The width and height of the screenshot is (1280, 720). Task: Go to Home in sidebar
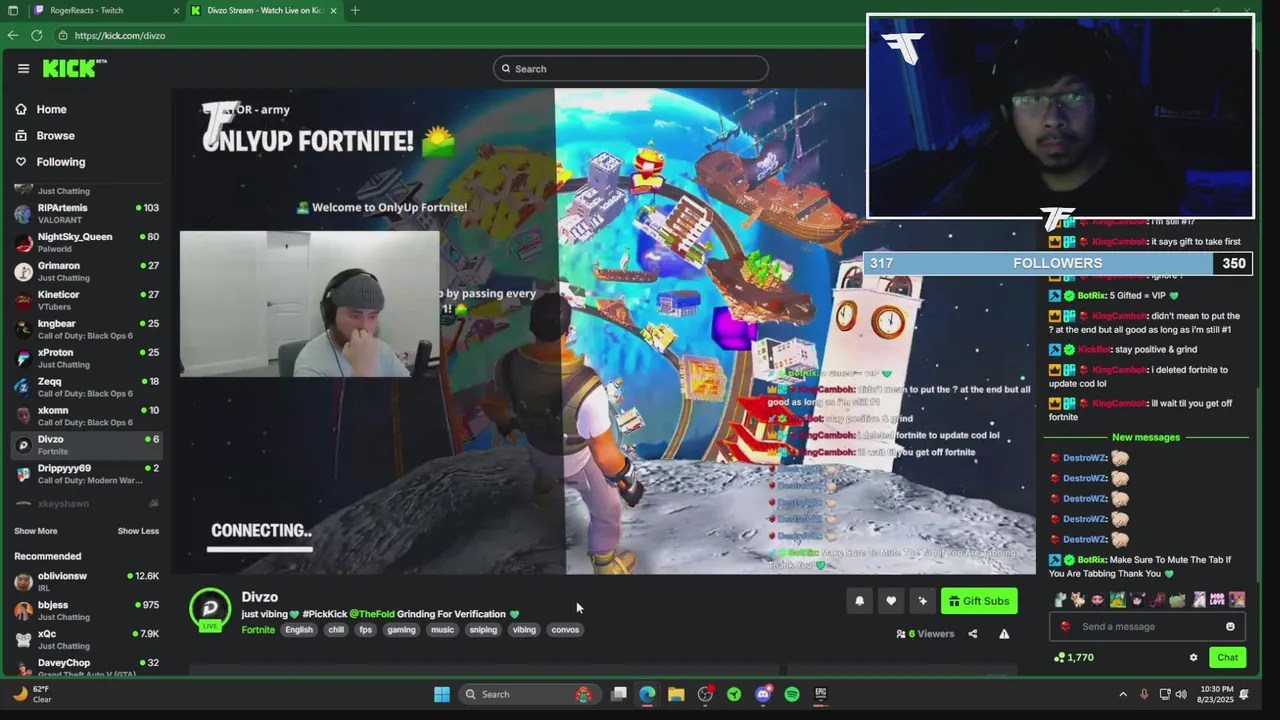pos(51,109)
